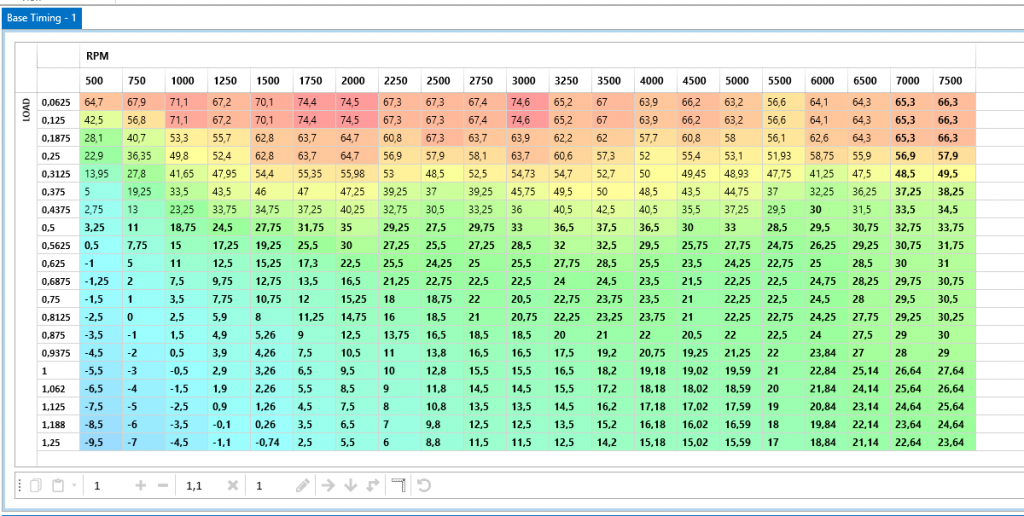Click the Paste clipboard icon

tap(59, 486)
